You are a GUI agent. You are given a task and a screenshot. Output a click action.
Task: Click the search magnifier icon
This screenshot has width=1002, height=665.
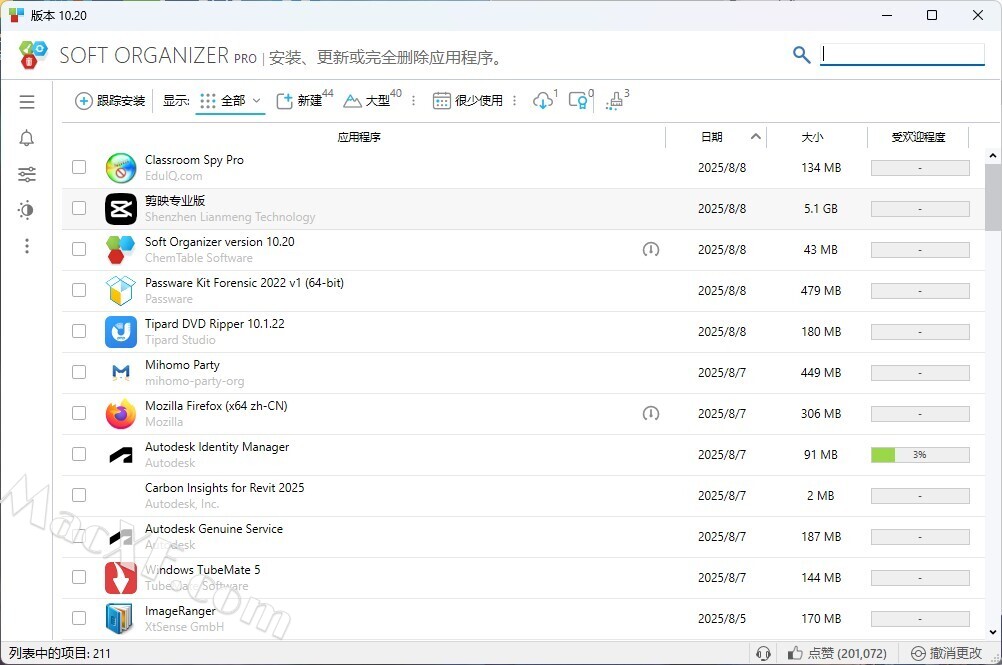[x=801, y=55]
